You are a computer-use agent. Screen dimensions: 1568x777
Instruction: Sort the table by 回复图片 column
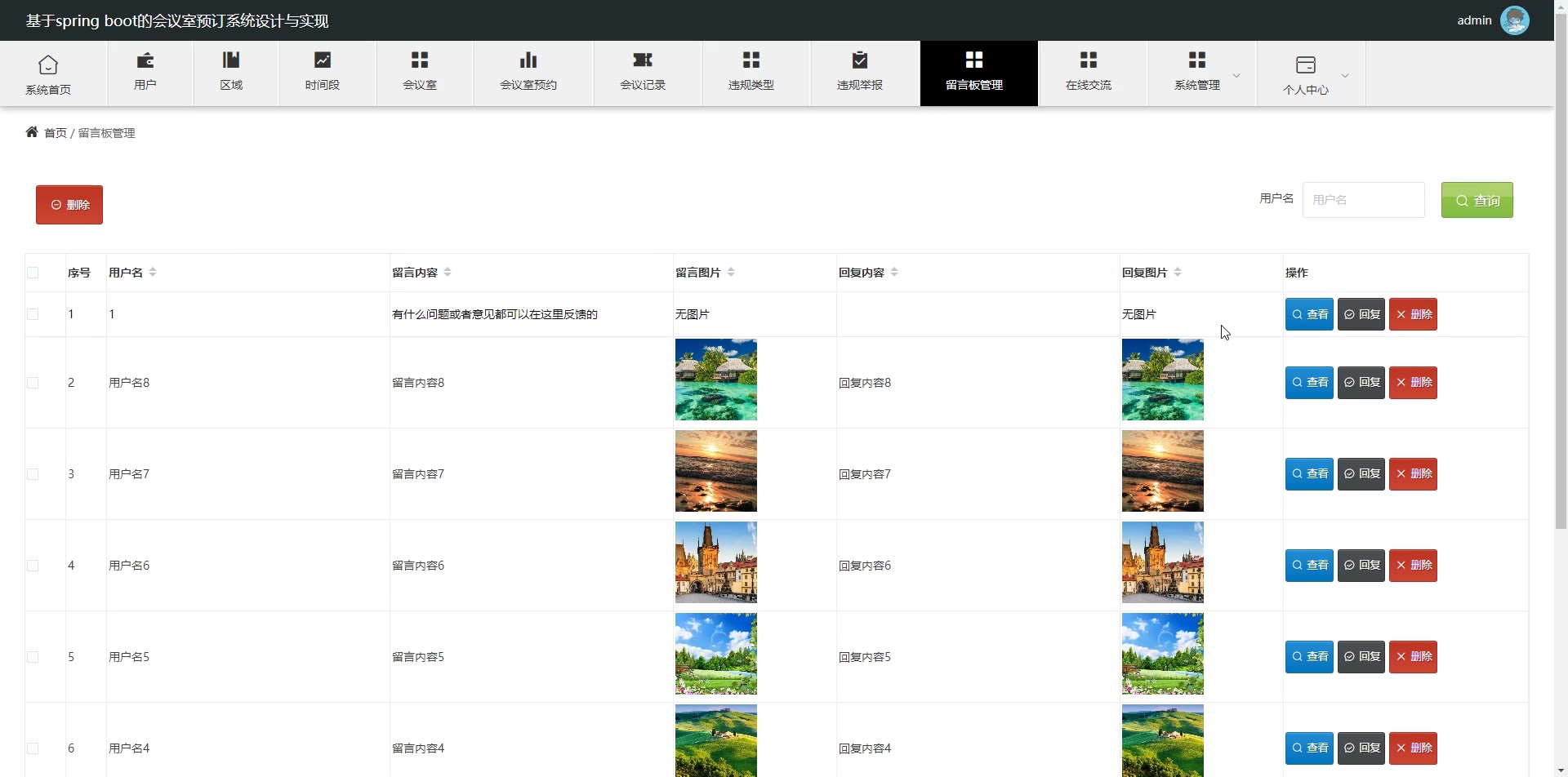click(x=1178, y=273)
